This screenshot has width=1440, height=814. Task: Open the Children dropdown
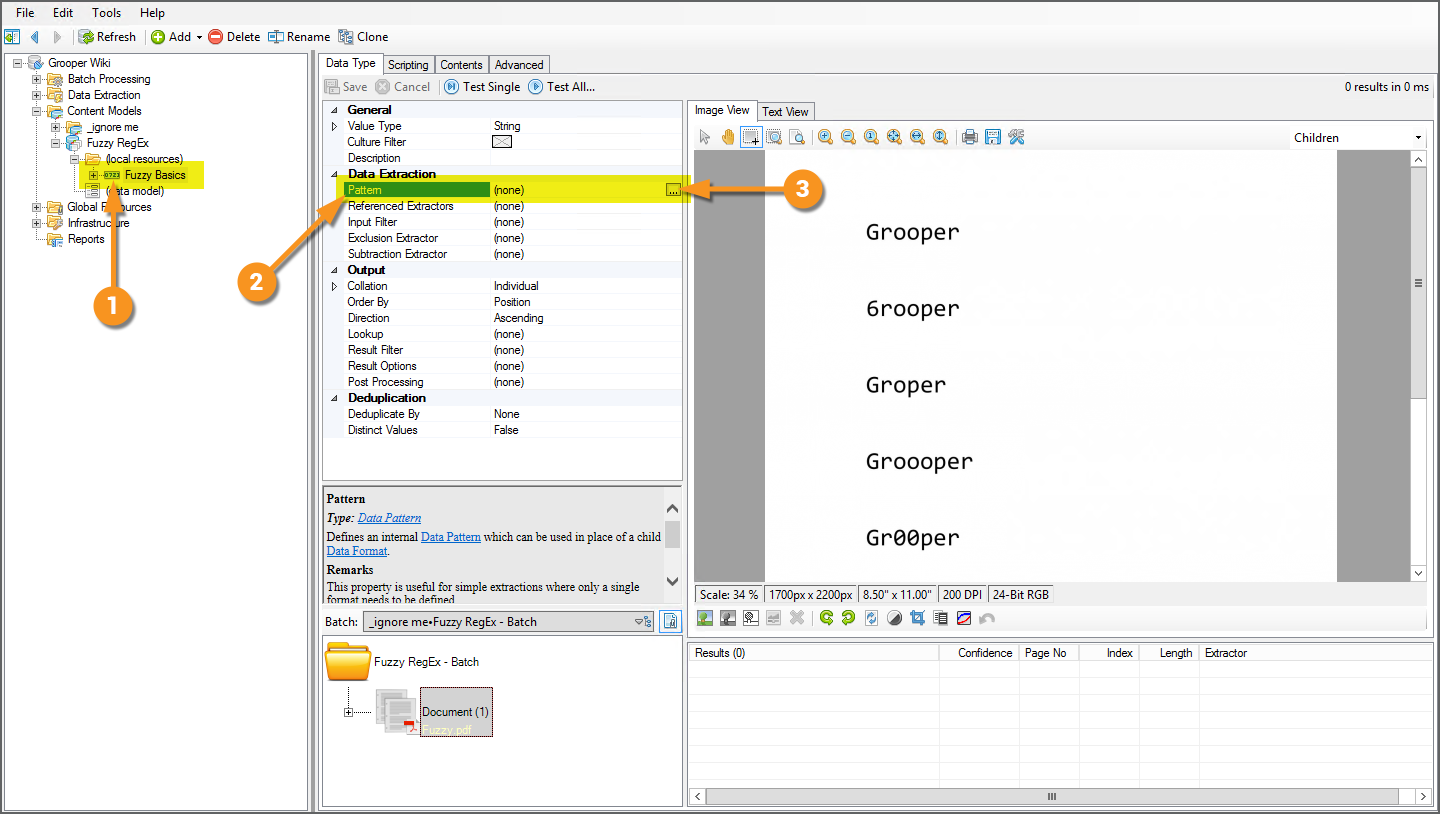tap(1357, 138)
